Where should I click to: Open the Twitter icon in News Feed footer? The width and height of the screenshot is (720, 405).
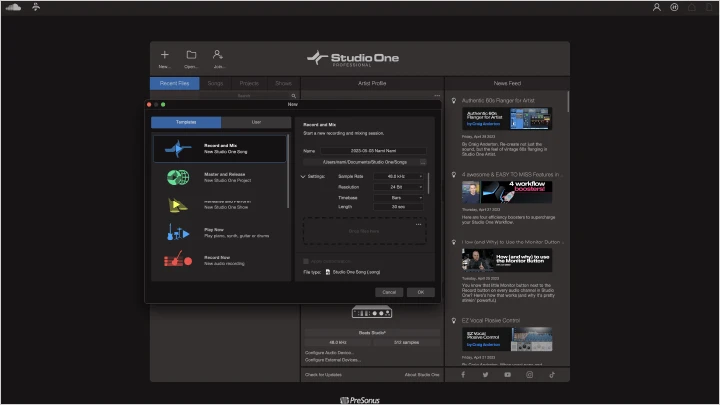pos(485,375)
